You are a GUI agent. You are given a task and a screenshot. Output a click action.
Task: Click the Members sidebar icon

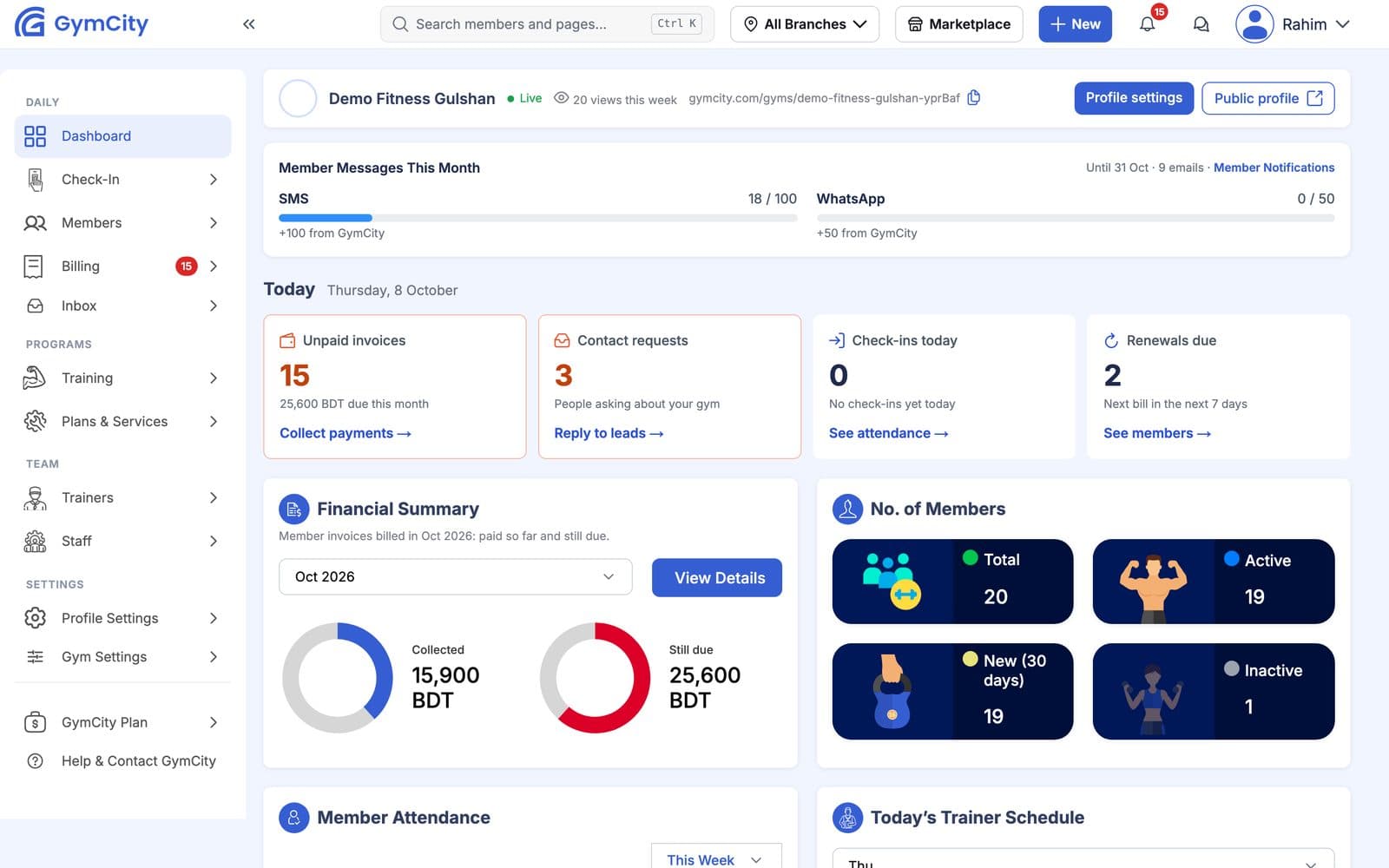(35, 223)
